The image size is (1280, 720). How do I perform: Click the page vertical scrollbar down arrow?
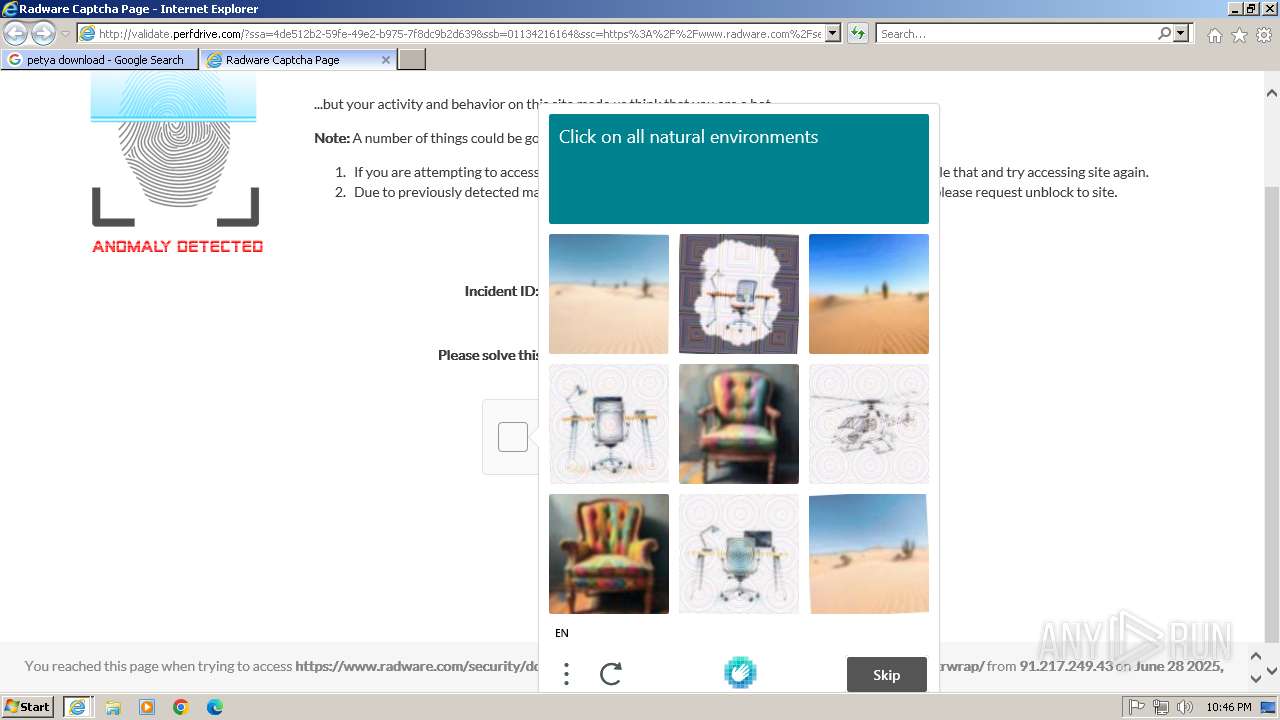click(1272, 672)
